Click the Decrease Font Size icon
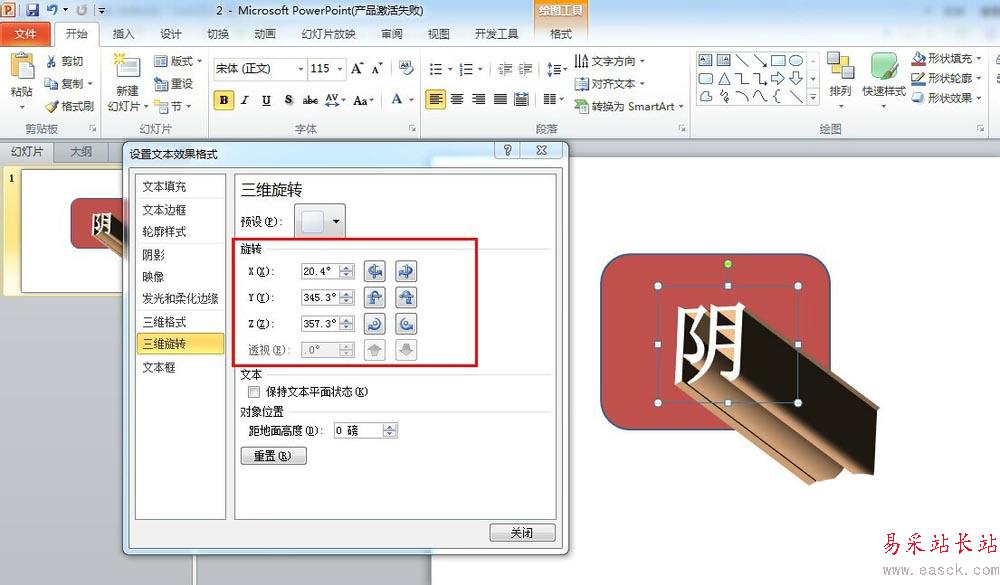Screen dimensions: 1000x585 (x=377, y=68)
